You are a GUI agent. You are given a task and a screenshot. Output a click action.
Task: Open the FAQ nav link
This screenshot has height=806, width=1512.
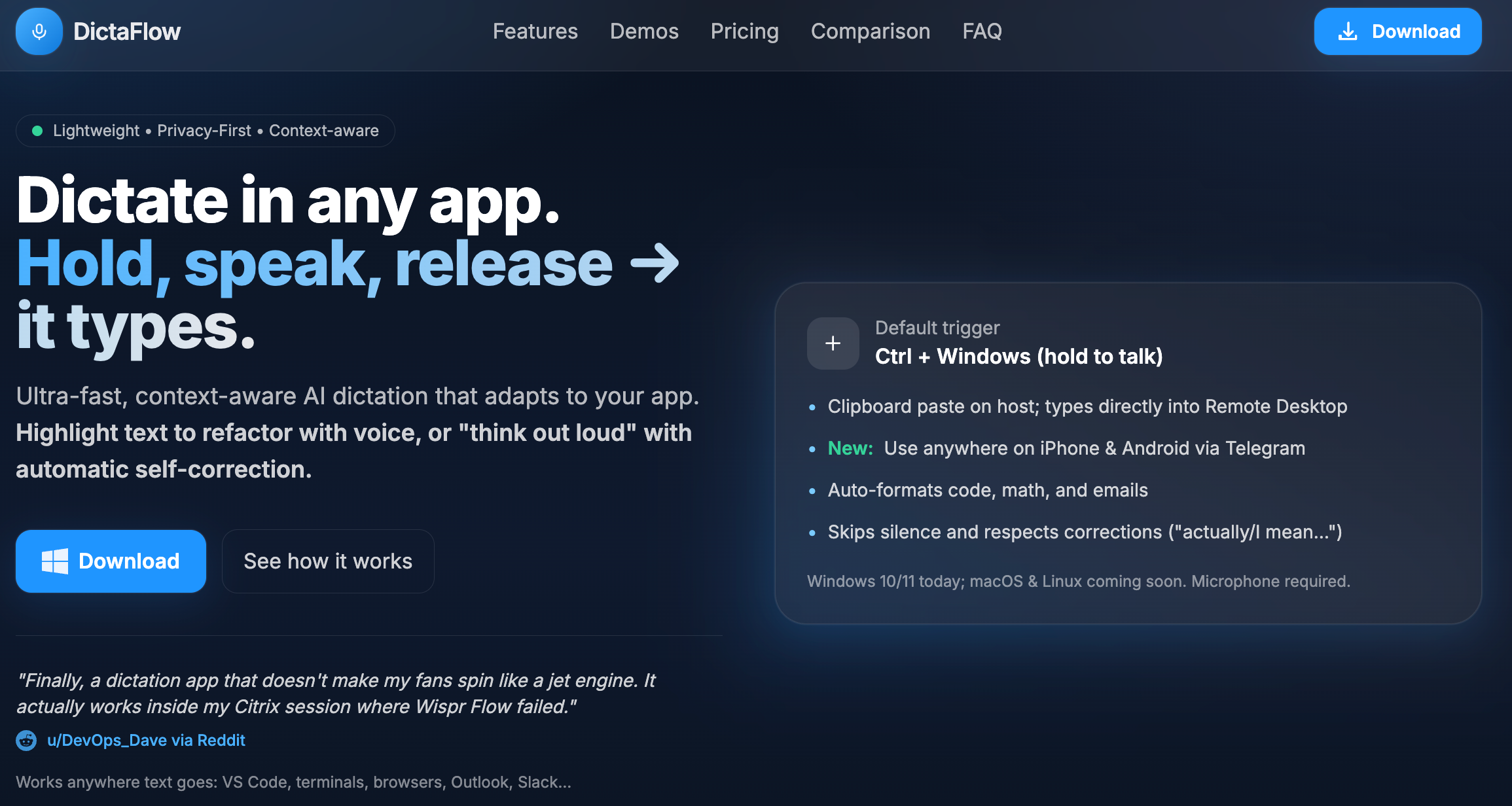(982, 31)
